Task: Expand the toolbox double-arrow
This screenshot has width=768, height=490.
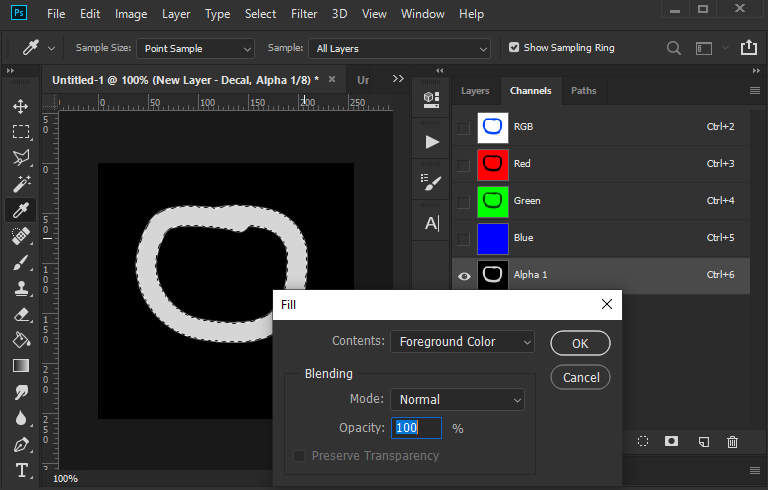Action: pos(10,71)
